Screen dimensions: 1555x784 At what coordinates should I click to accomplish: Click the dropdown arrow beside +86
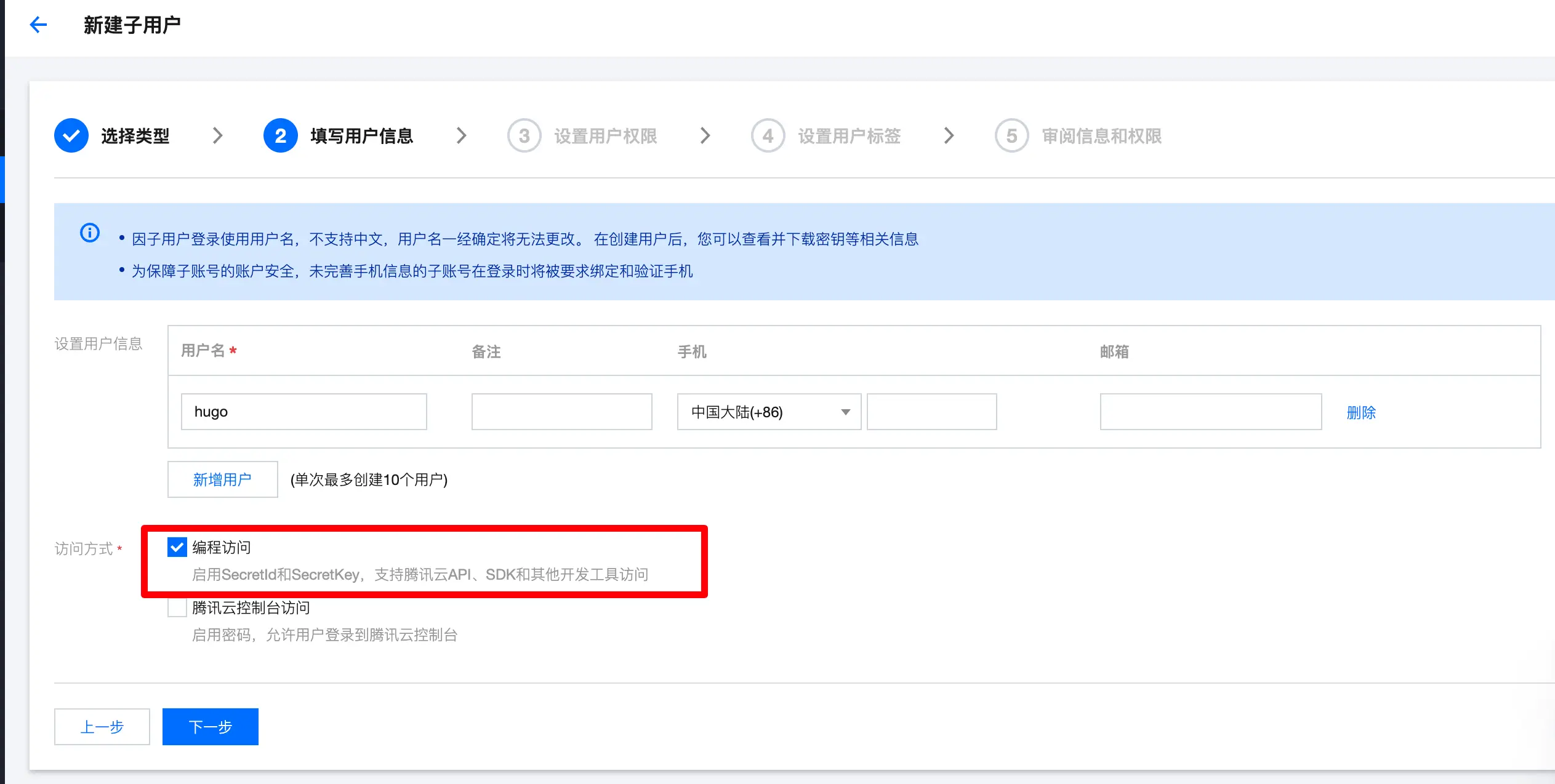click(x=846, y=412)
